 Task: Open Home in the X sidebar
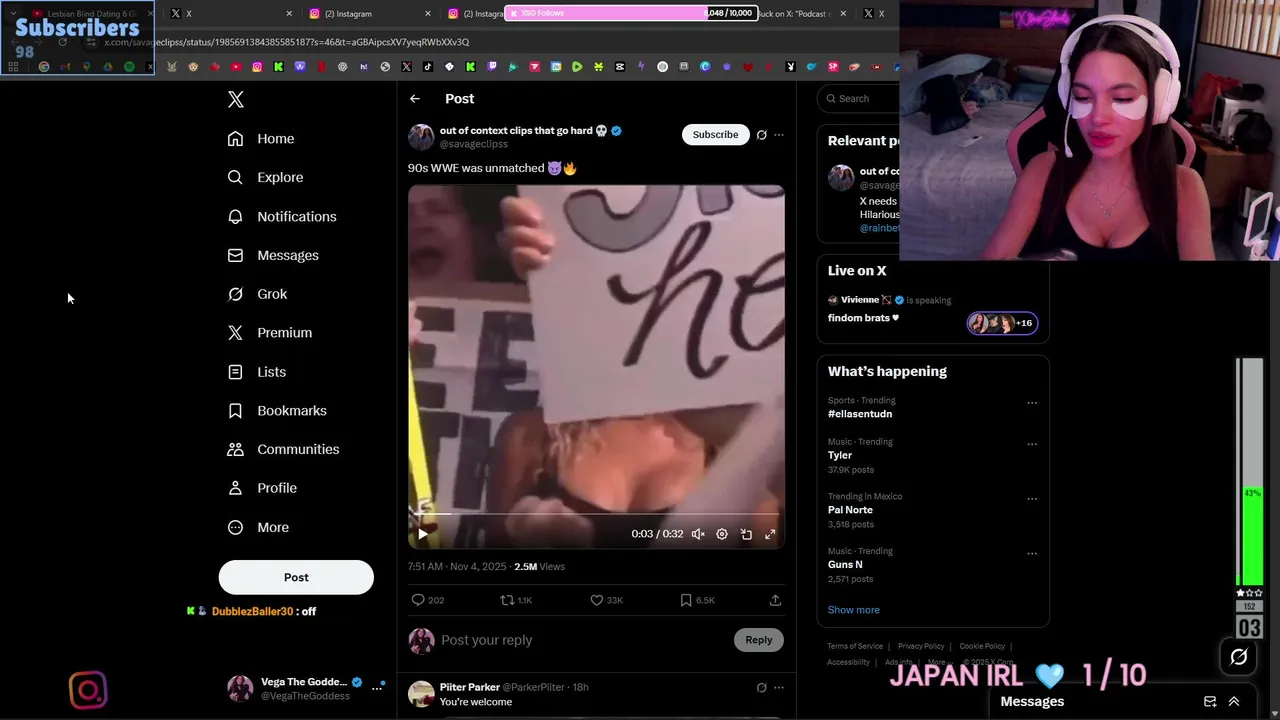[x=261, y=139]
